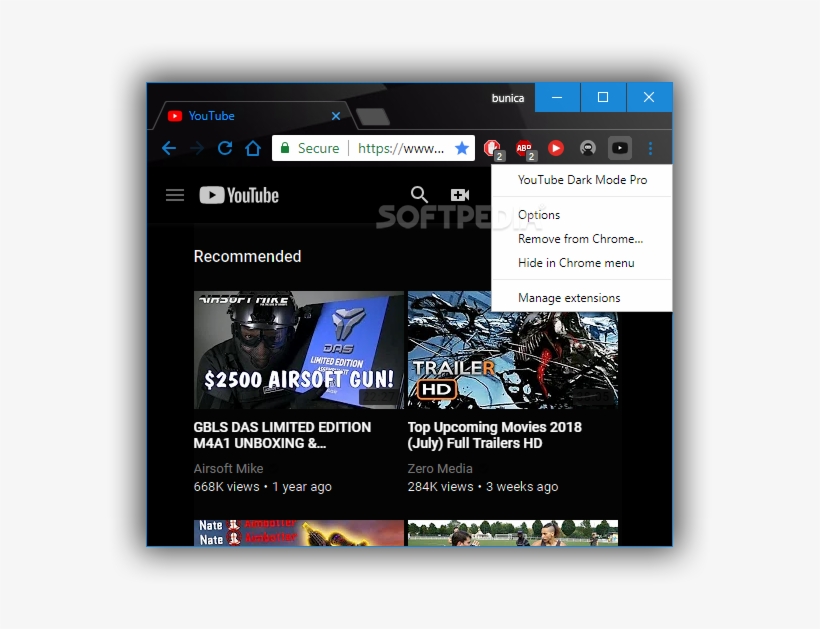Click the bunica profile name button
The height and width of the screenshot is (629, 820).
508,98
